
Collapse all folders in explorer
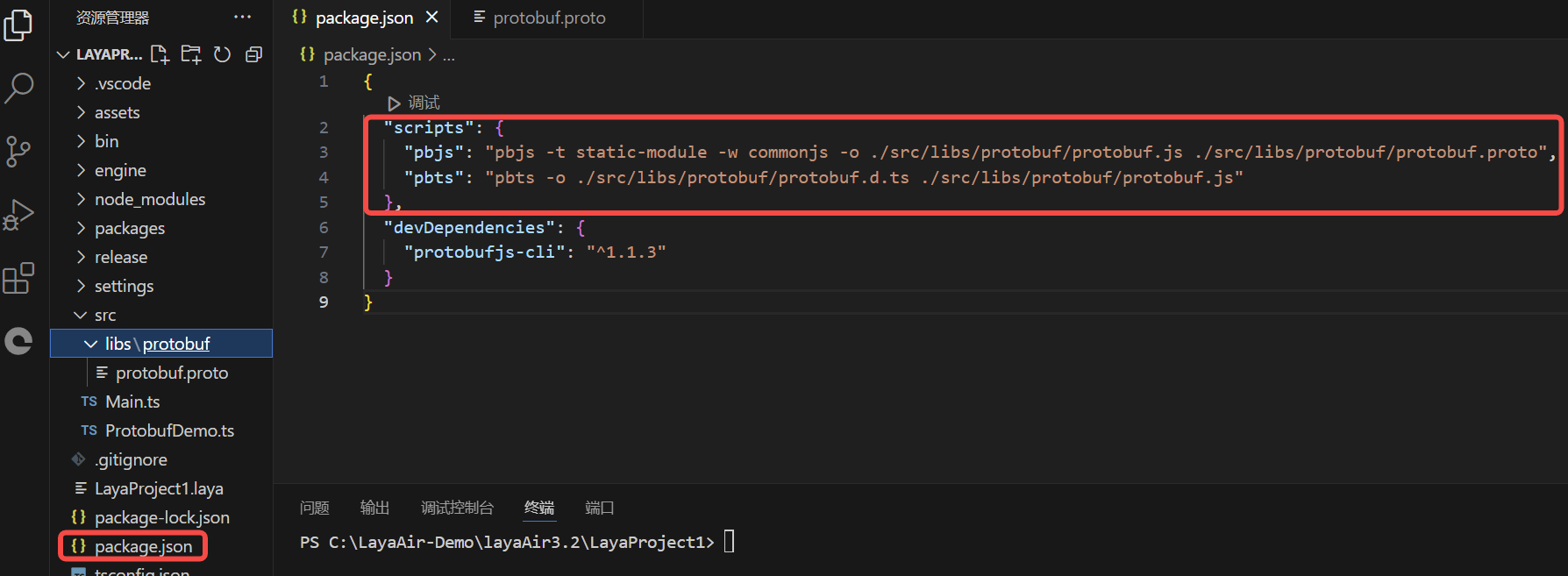pyautogui.click(x=253, y=54)
